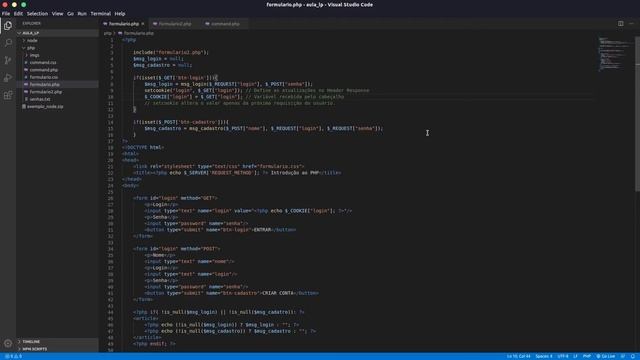
Task: Switch to the command.php tab
Action: coord(225,24)
